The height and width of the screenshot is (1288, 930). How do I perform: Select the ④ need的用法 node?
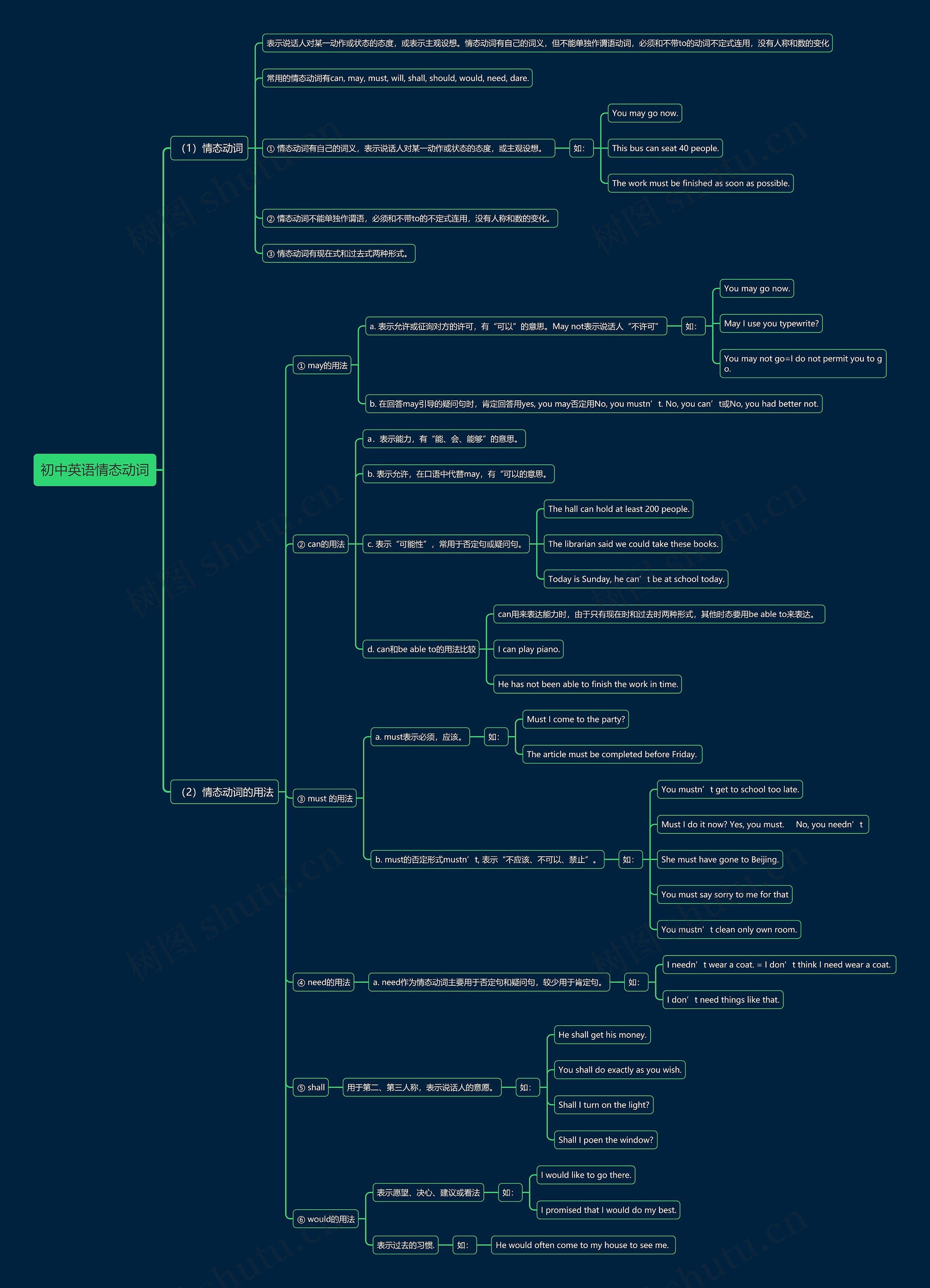click(x=324, y=982)
